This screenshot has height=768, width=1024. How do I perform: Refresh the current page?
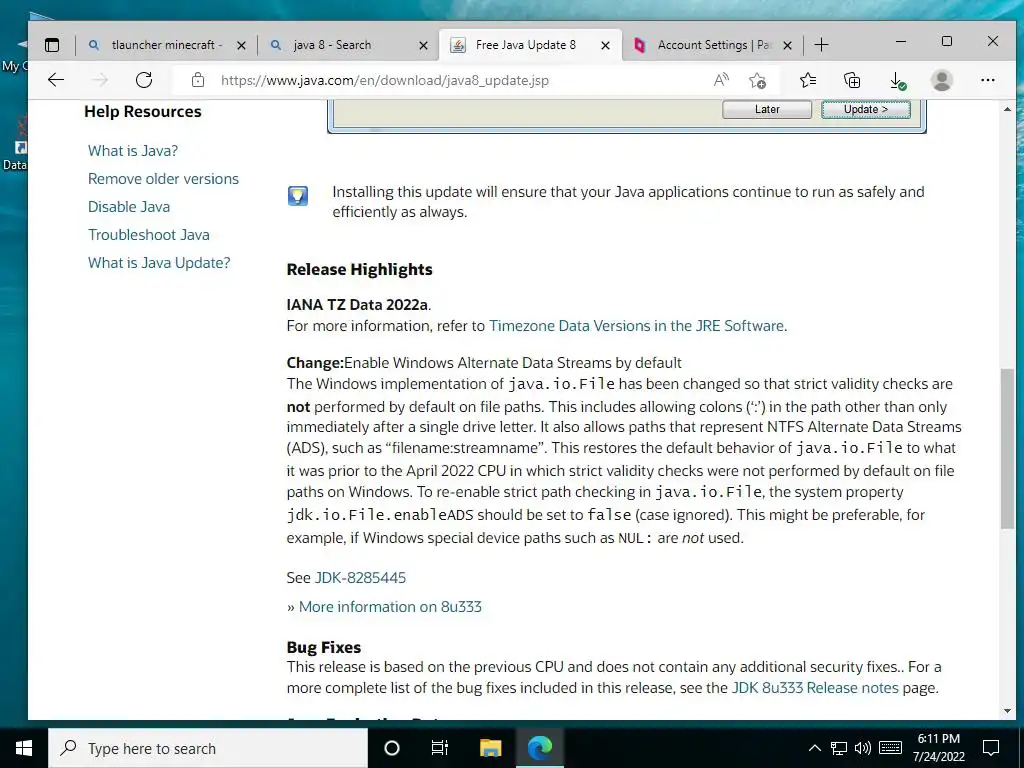point(144,80)
